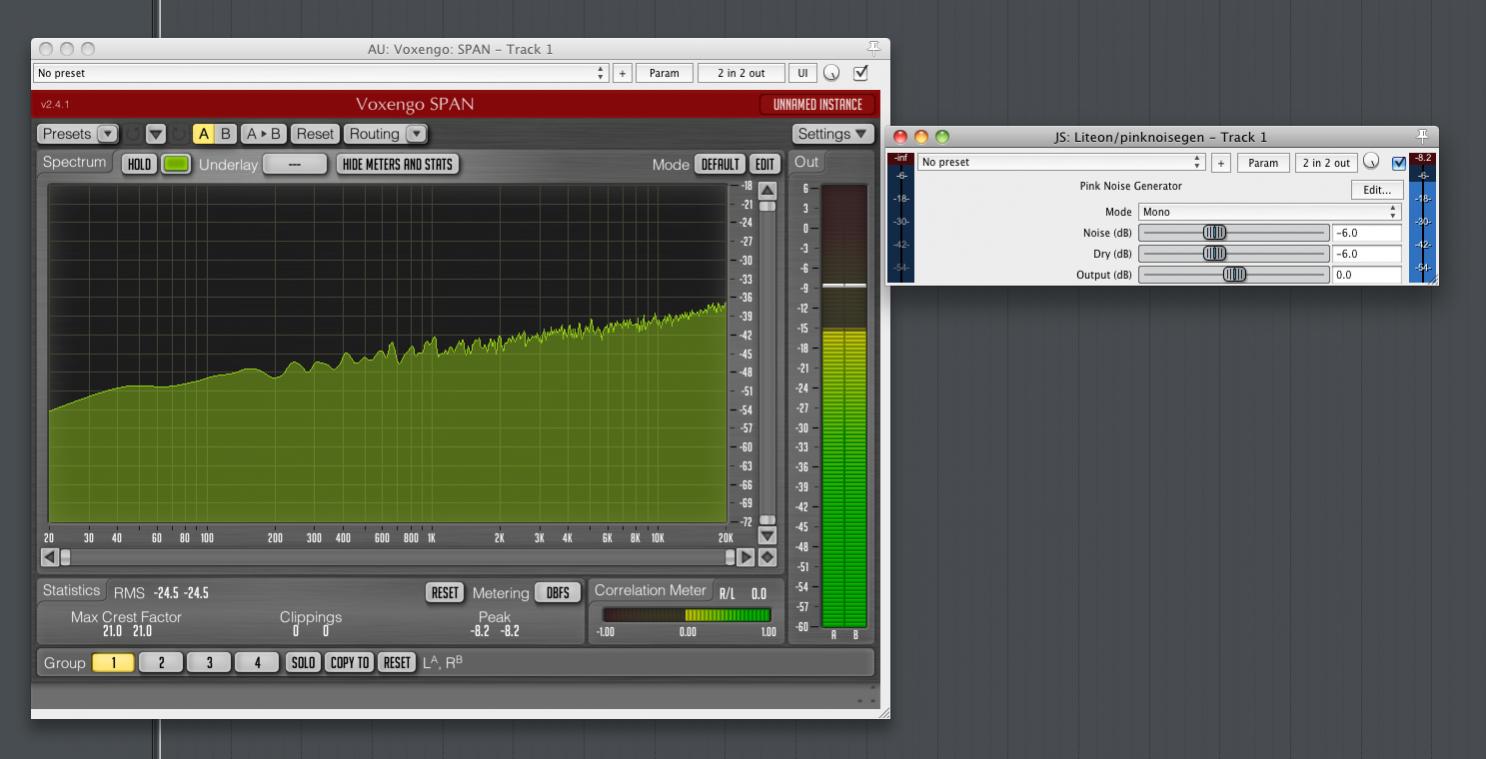This screenshot has width=1486, height=759.
Task: Click the Output (dB) slider
Action: (x=1234, y=275)
